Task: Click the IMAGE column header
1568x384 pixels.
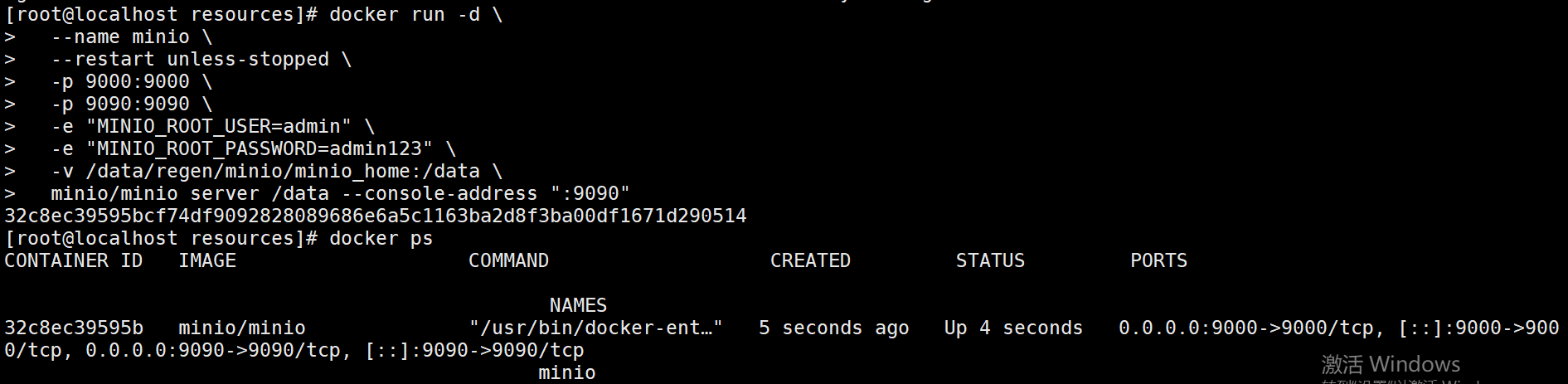Action: click(x=207, y=261)
